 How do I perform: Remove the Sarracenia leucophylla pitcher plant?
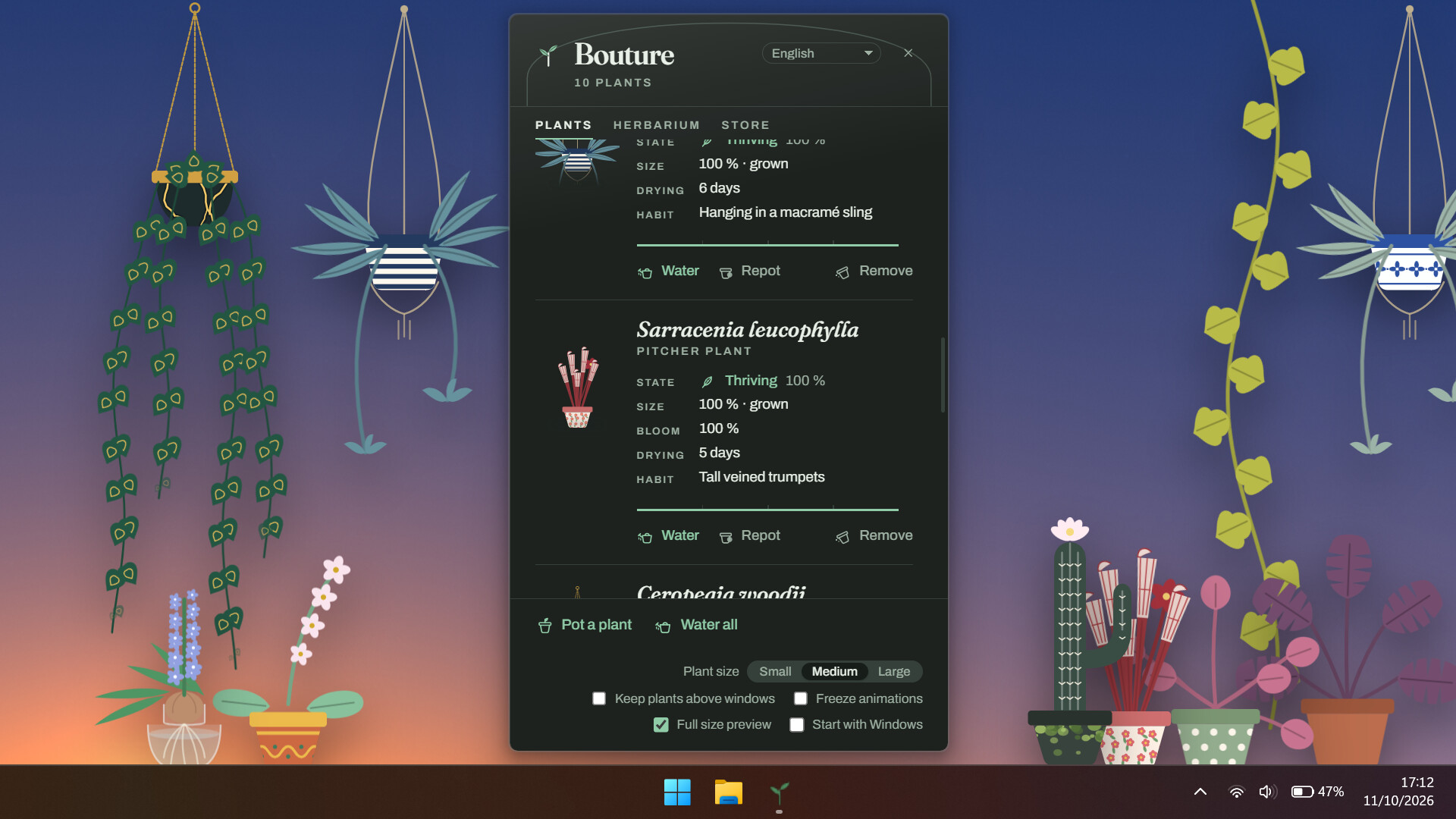point(874,536)
